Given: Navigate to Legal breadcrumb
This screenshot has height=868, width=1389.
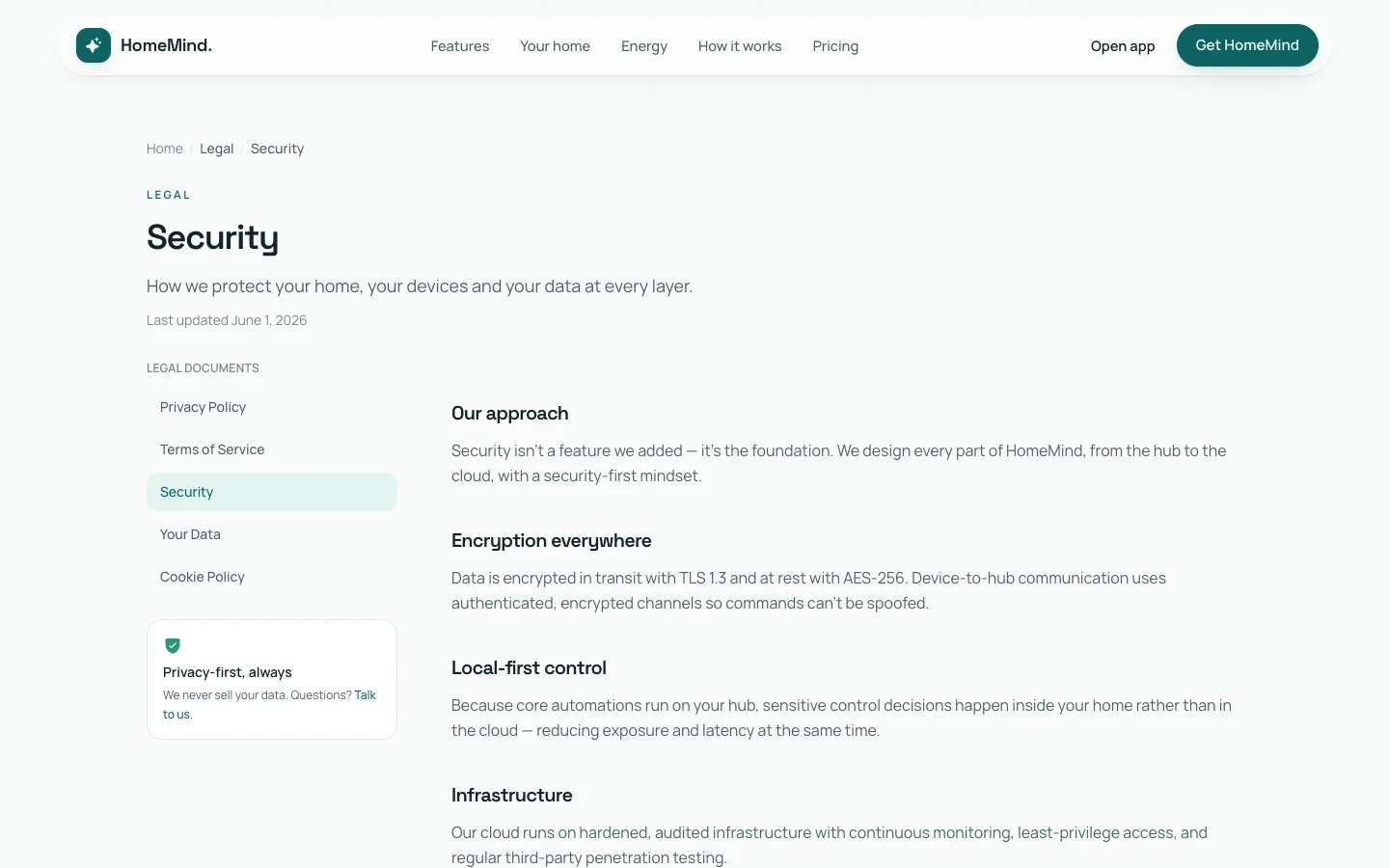Looking at the screenshot, I should (216, 149).
